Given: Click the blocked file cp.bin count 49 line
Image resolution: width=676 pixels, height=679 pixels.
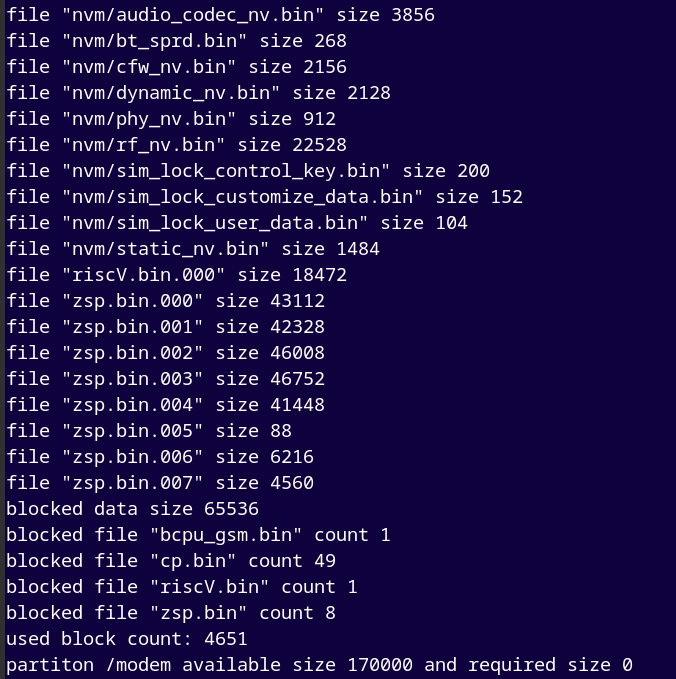Looking at the screenshot, I should pos(171,561).
